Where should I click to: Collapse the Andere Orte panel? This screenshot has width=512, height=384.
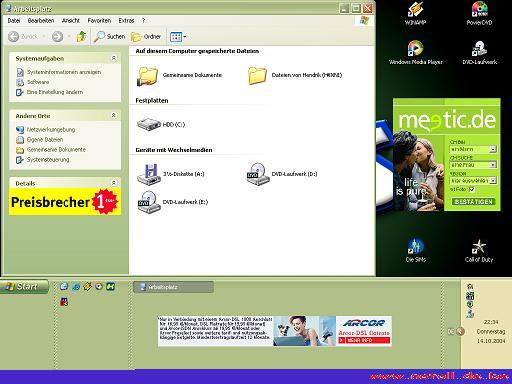(x=114, y=115)
